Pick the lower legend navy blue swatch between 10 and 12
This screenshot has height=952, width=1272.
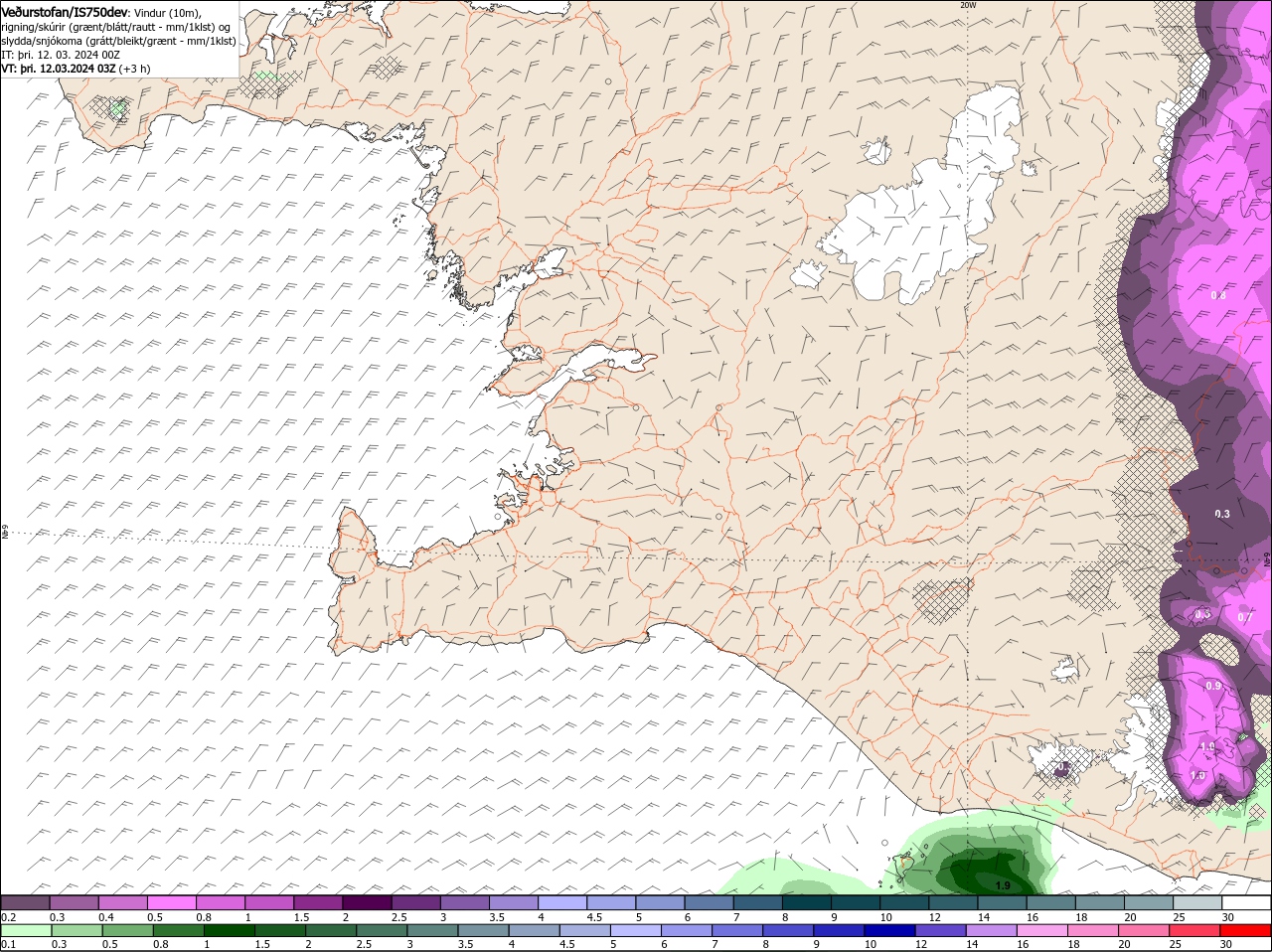889,930
